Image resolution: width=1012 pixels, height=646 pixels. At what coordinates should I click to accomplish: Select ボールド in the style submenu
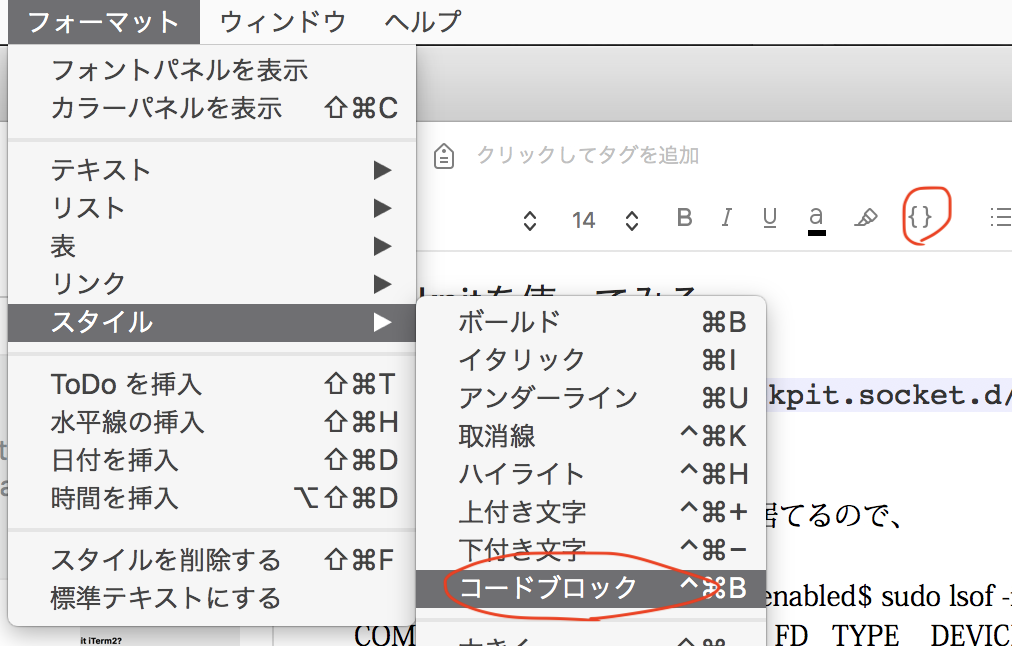[591, 322]
